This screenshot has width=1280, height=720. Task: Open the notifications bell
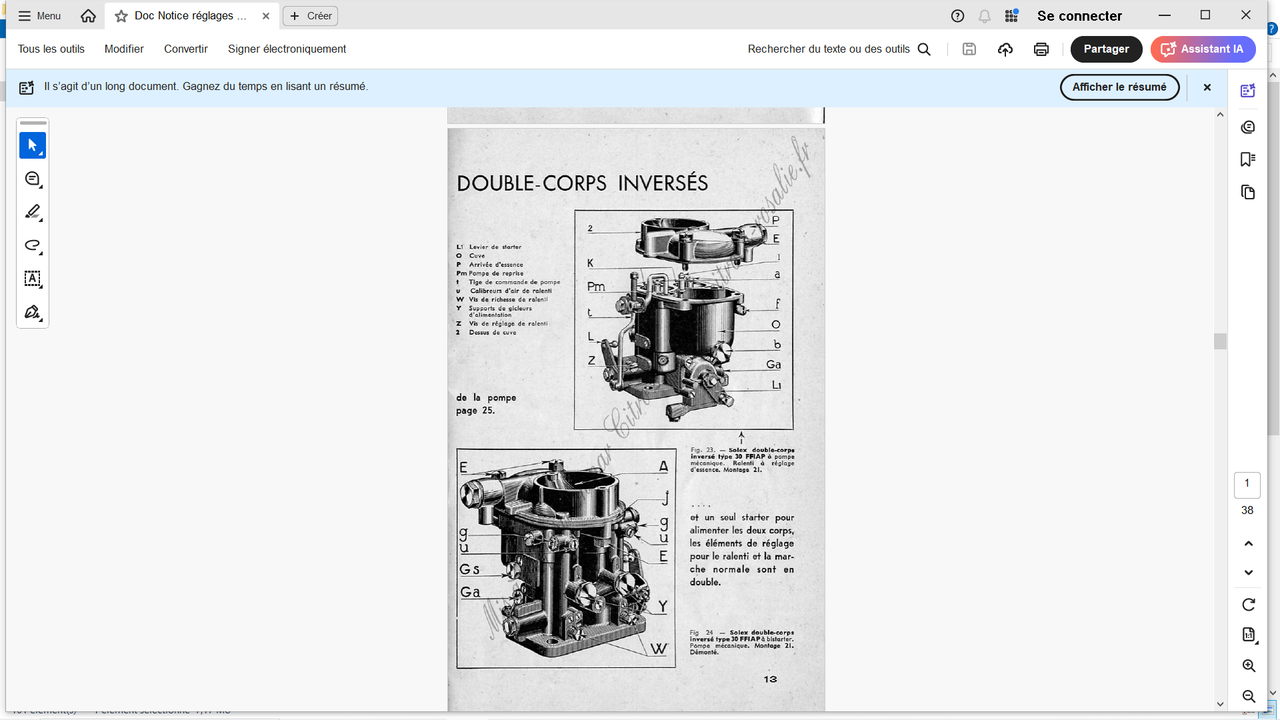click(985, 16)
